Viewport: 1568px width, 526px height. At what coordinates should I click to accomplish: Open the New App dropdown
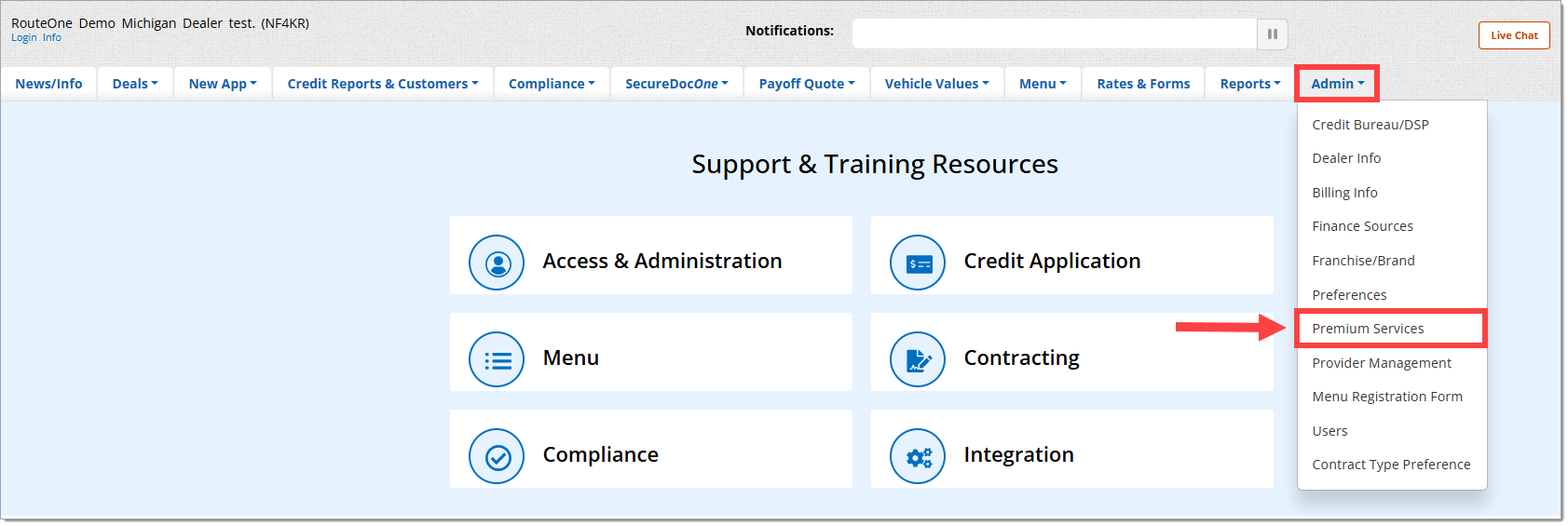pos(223,84)
